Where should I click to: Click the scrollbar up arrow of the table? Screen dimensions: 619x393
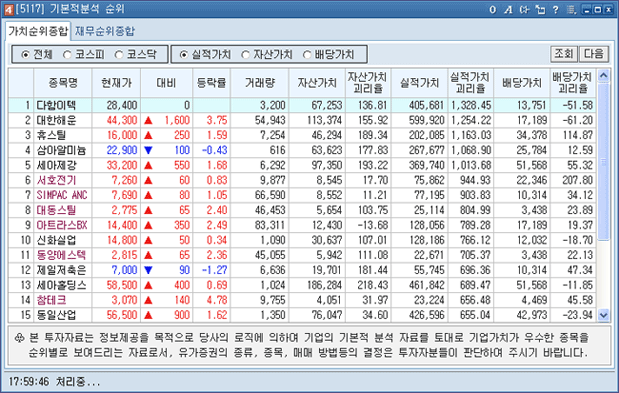603,75
